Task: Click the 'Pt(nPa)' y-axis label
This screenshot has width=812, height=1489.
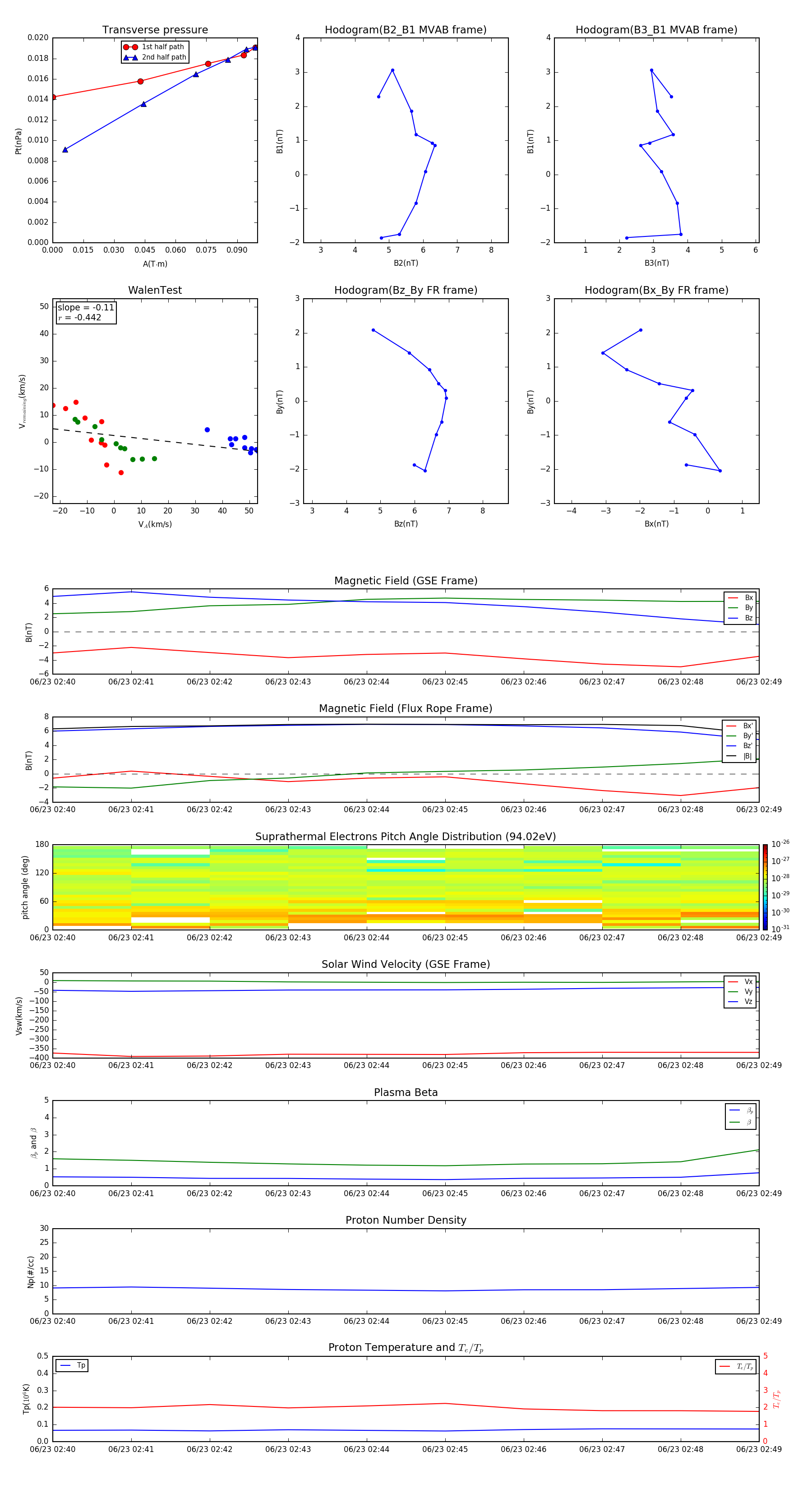Action: (18, 141)
